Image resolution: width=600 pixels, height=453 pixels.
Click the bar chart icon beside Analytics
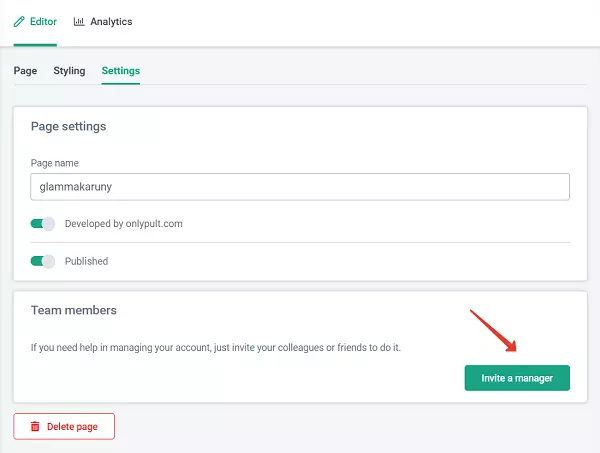tap(79, 22)
